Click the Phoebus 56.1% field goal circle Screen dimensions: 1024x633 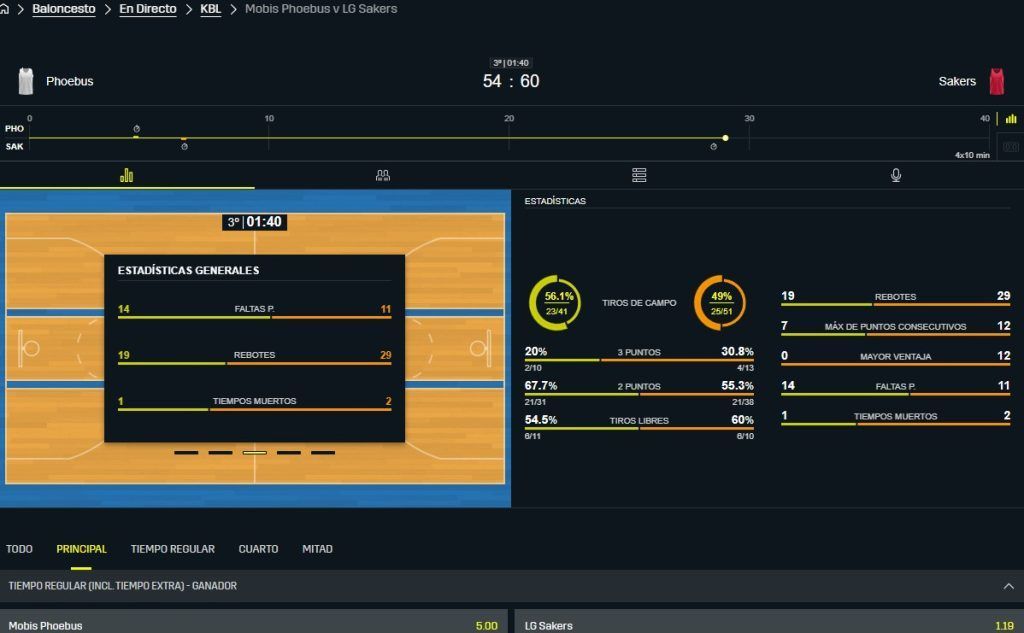pos(555,302)
